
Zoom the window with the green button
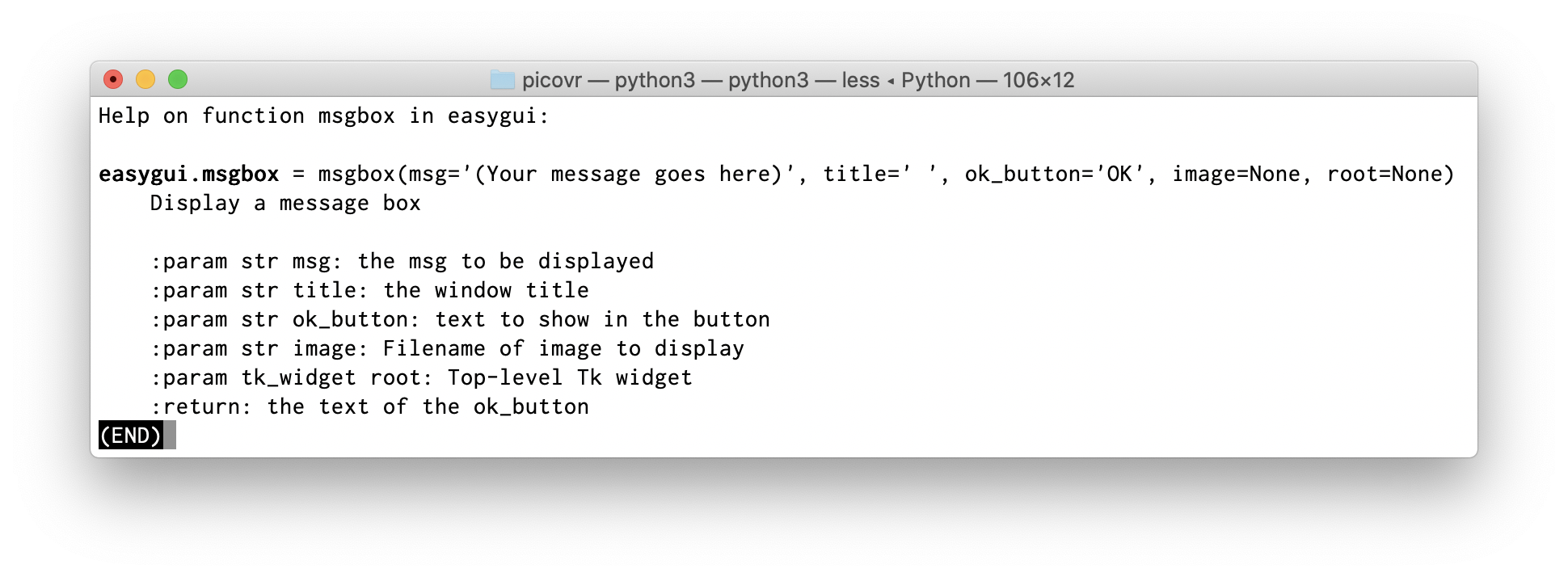pos(178,79)
